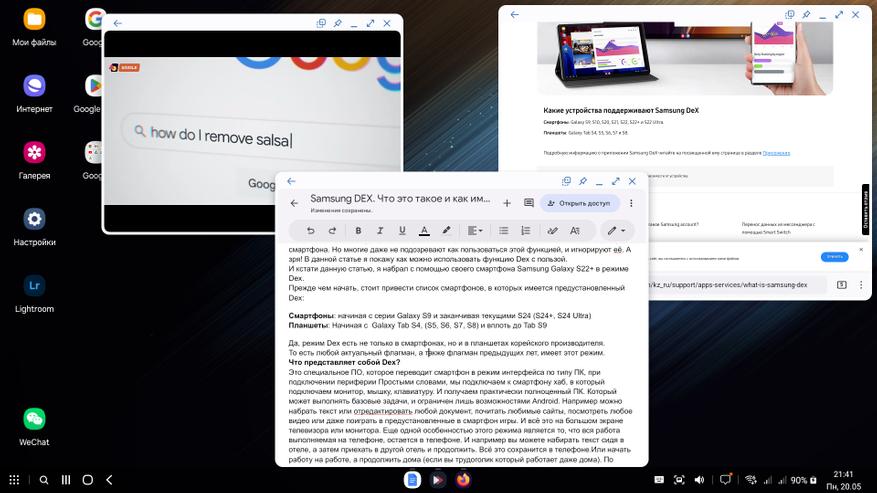Expand the paragraph alignment dropdown

coord(475,231)
